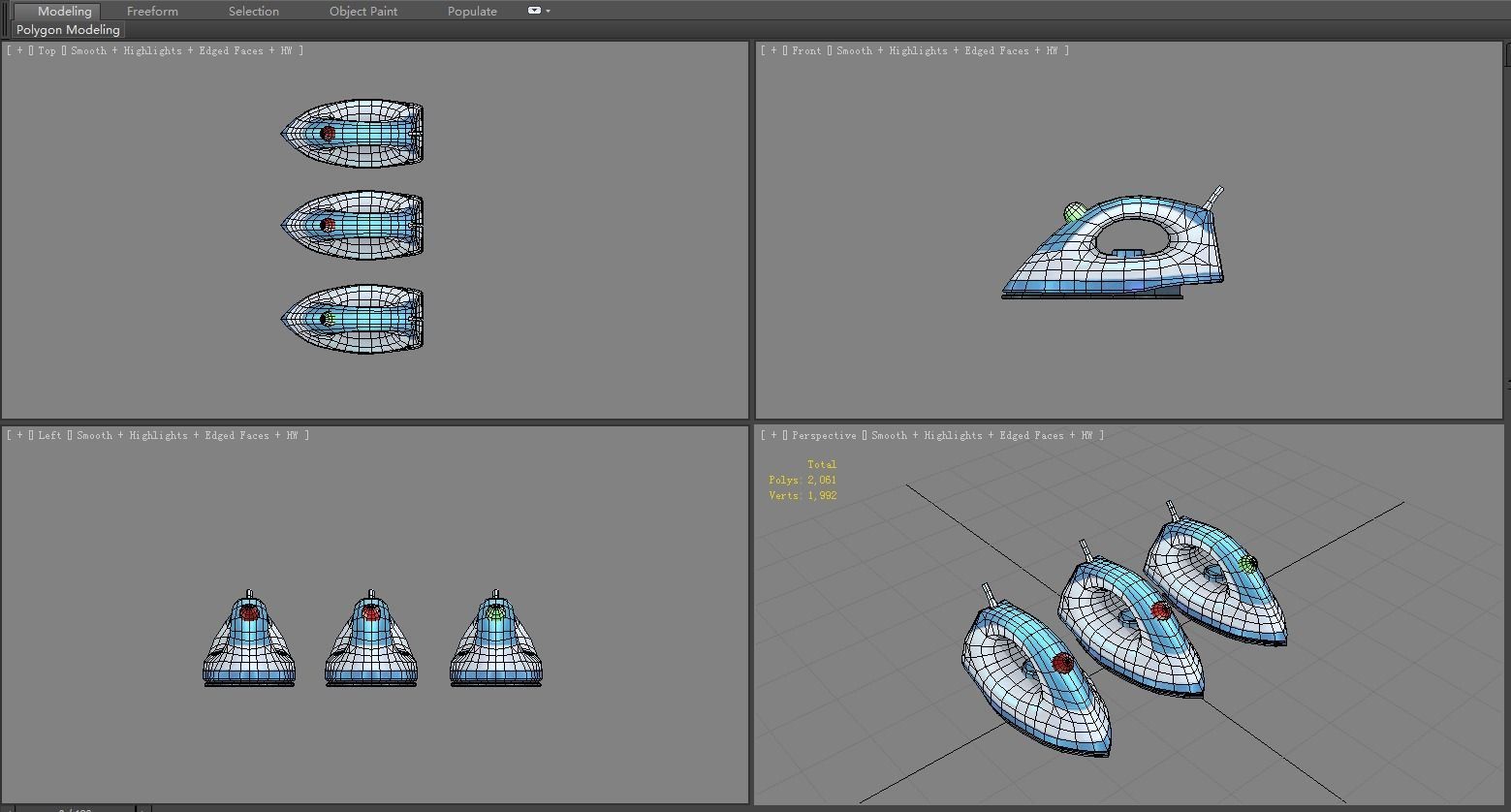Screen dimensions: 1511x812
Task: Open the Populate ribbon tab
Action: pyautogui.click(x=472, y=11)
